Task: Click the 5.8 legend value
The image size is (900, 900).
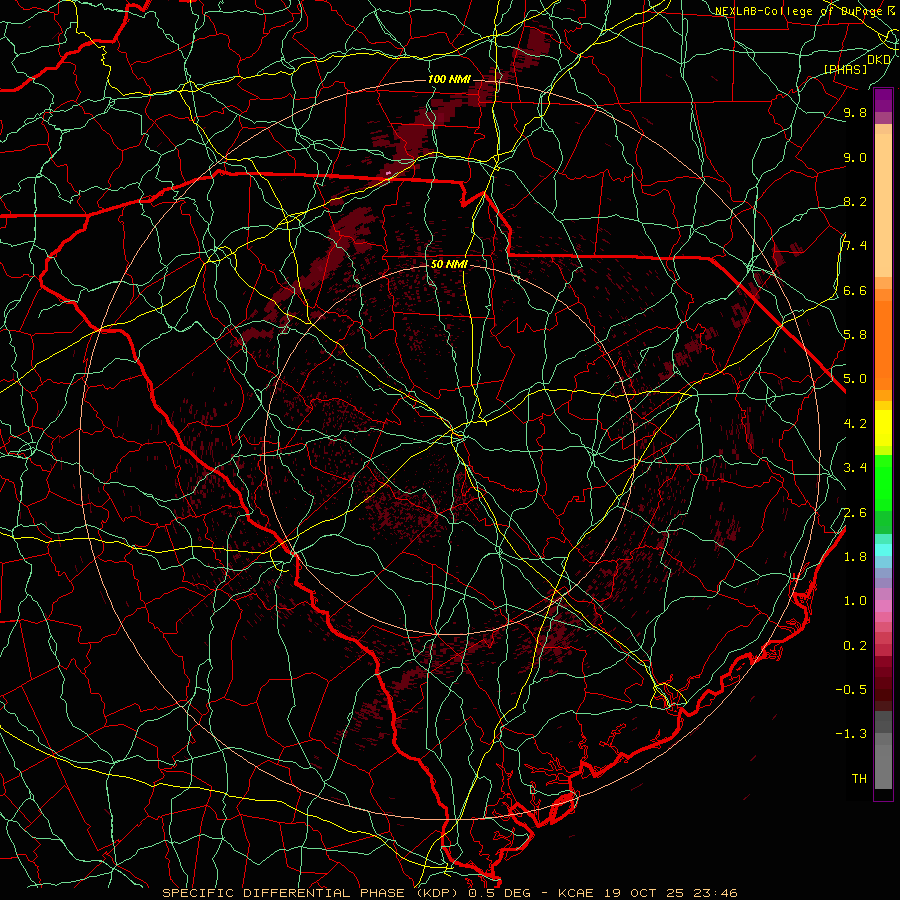Action: point(855,334)
